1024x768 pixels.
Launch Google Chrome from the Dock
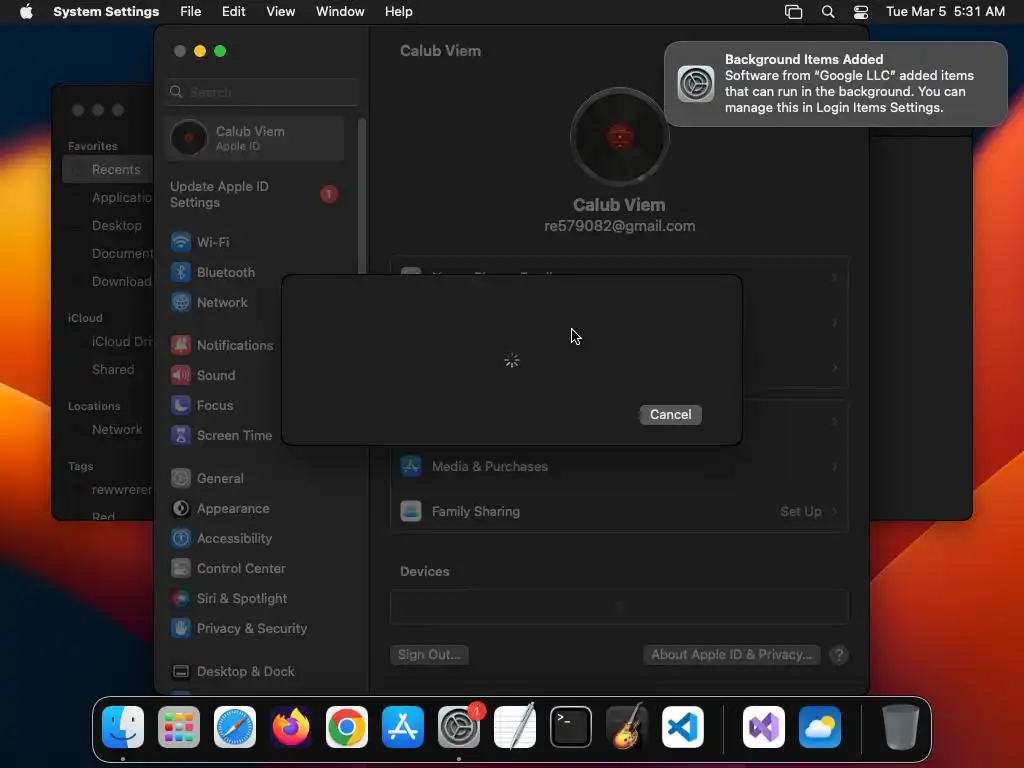coord(347,727)
